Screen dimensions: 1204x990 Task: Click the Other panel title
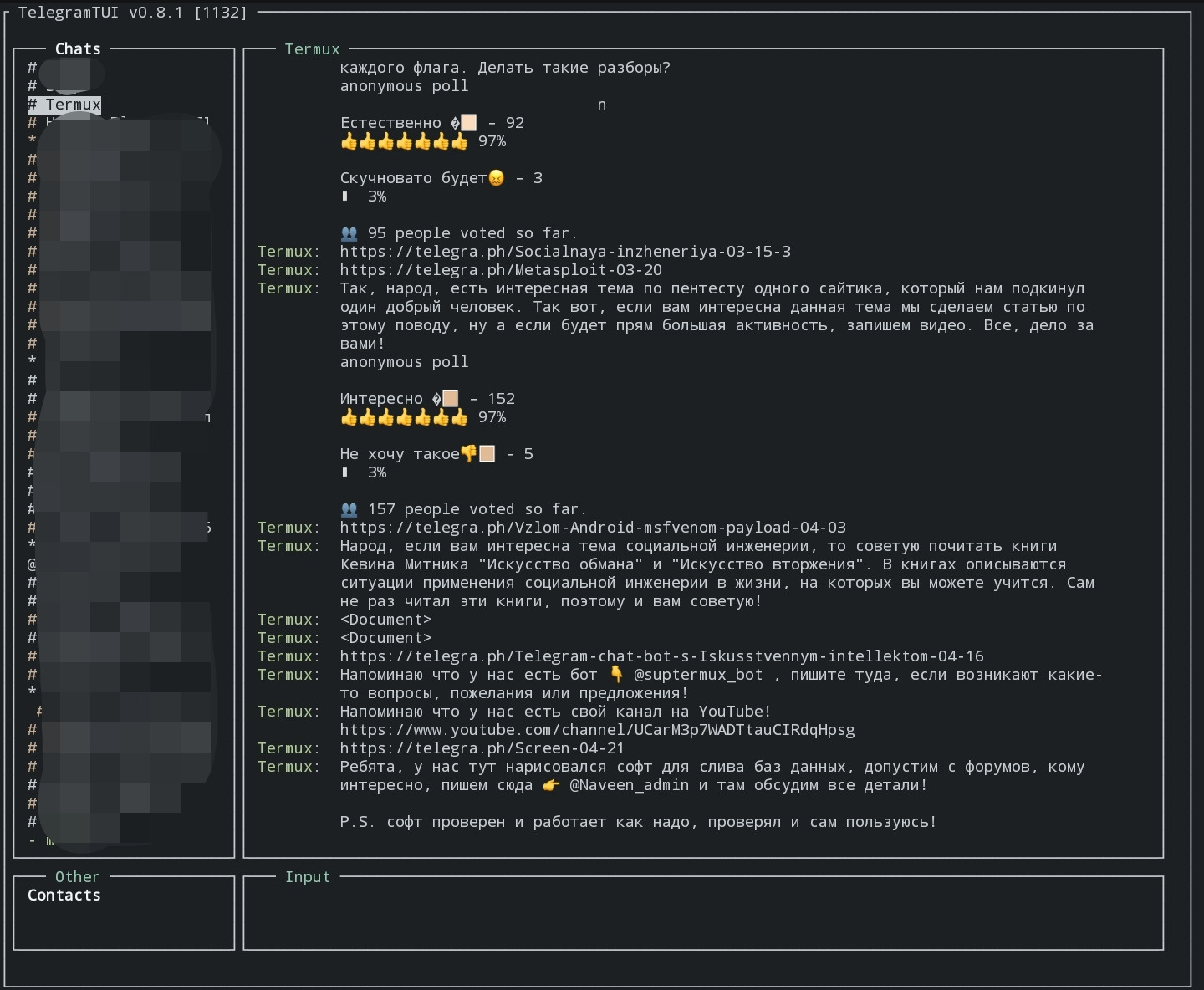(x=77, y=877)
